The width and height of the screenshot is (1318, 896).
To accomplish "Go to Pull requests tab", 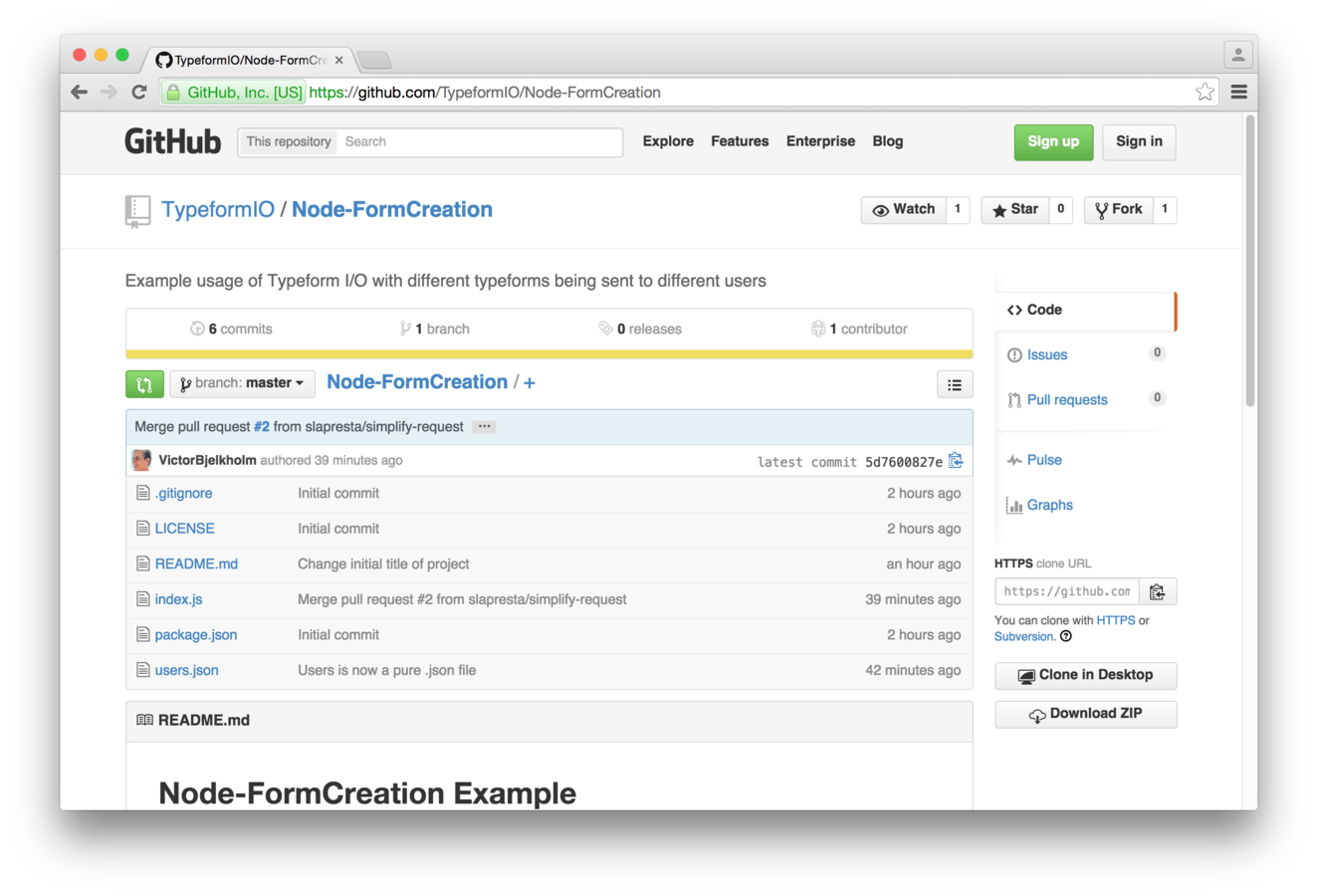I will click(1067, 399).
